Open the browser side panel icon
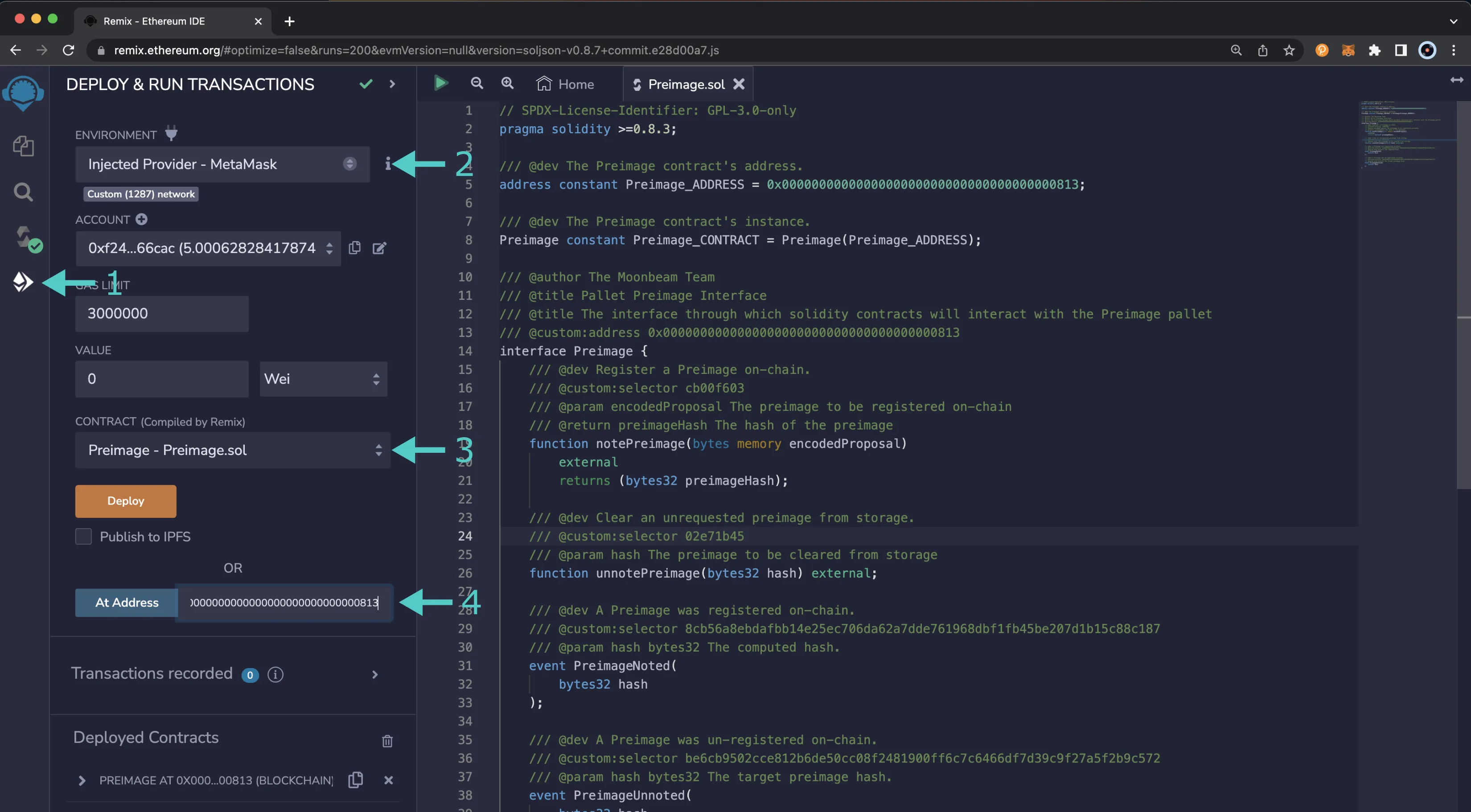The height and width of the screenshot is (812, 1471). tap(1401, 50)
